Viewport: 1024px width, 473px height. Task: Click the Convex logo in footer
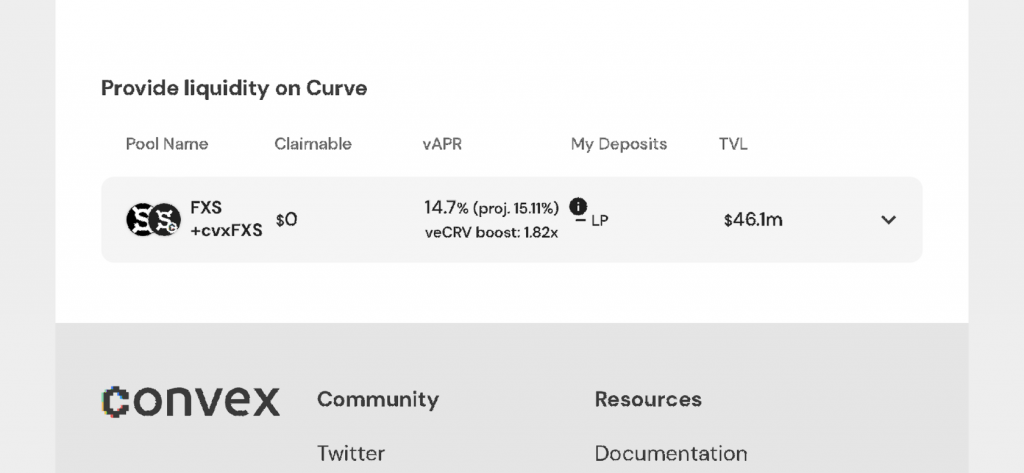(191, 401)
